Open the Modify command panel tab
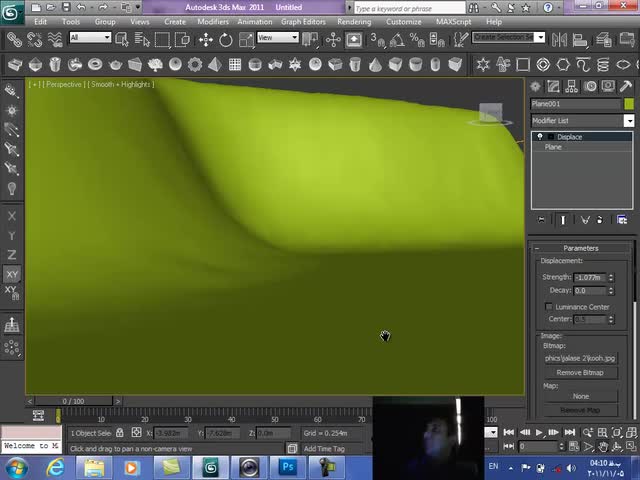The width and height of the screenshot is (640, 480). (x=553, y=86)
